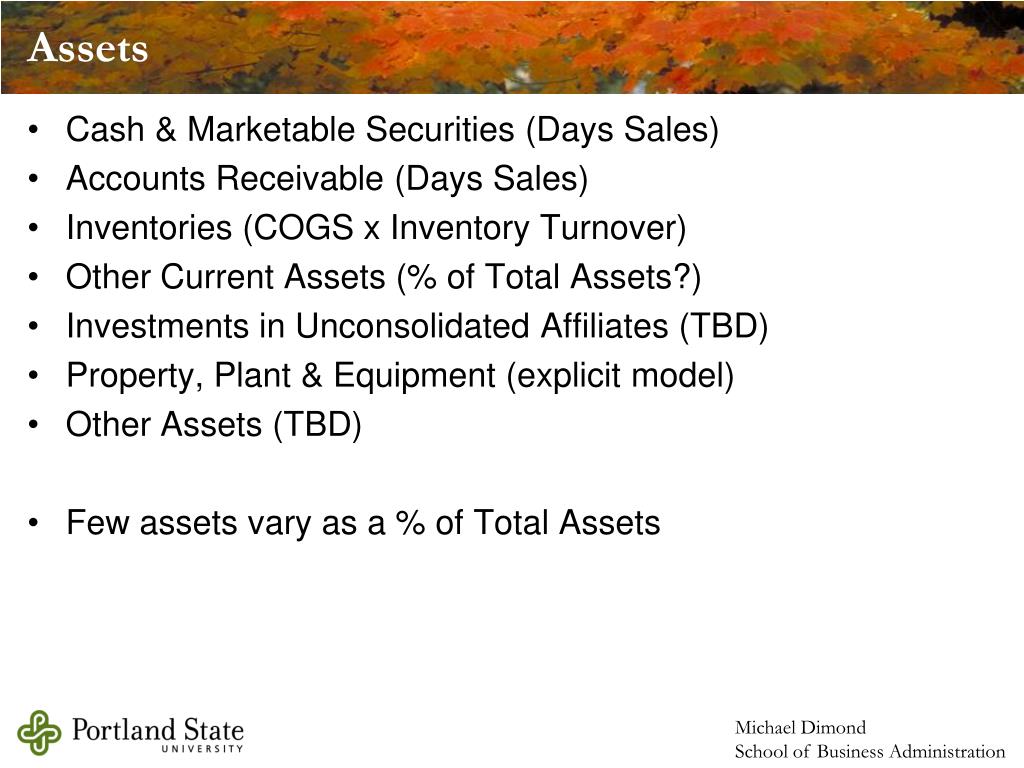Click School of Business Administration text
Viewport: 1024px width, 768px height.
pos(870,751)
